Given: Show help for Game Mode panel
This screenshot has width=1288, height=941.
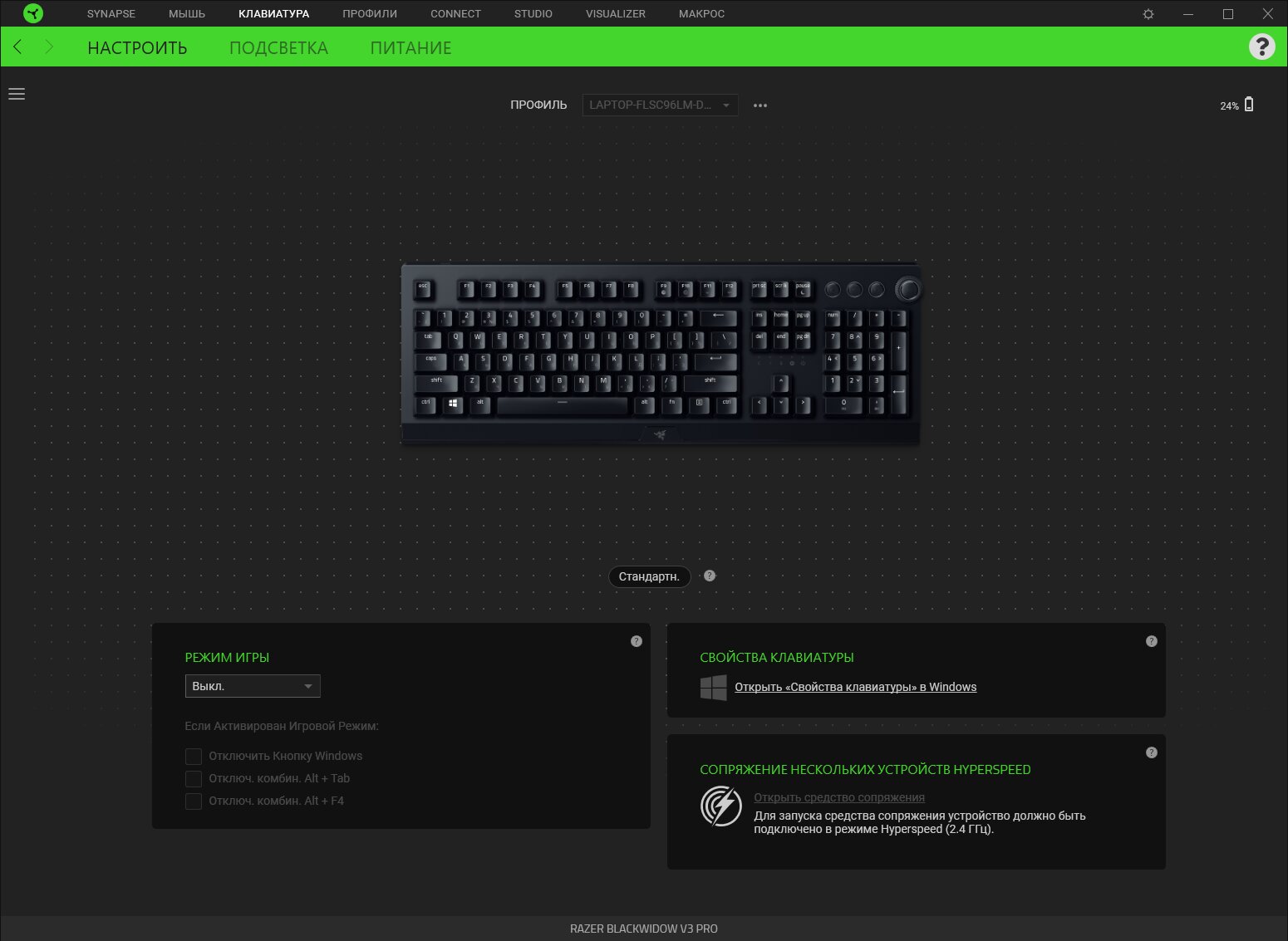Looking at the screenshot, I should tap(637, 641).
